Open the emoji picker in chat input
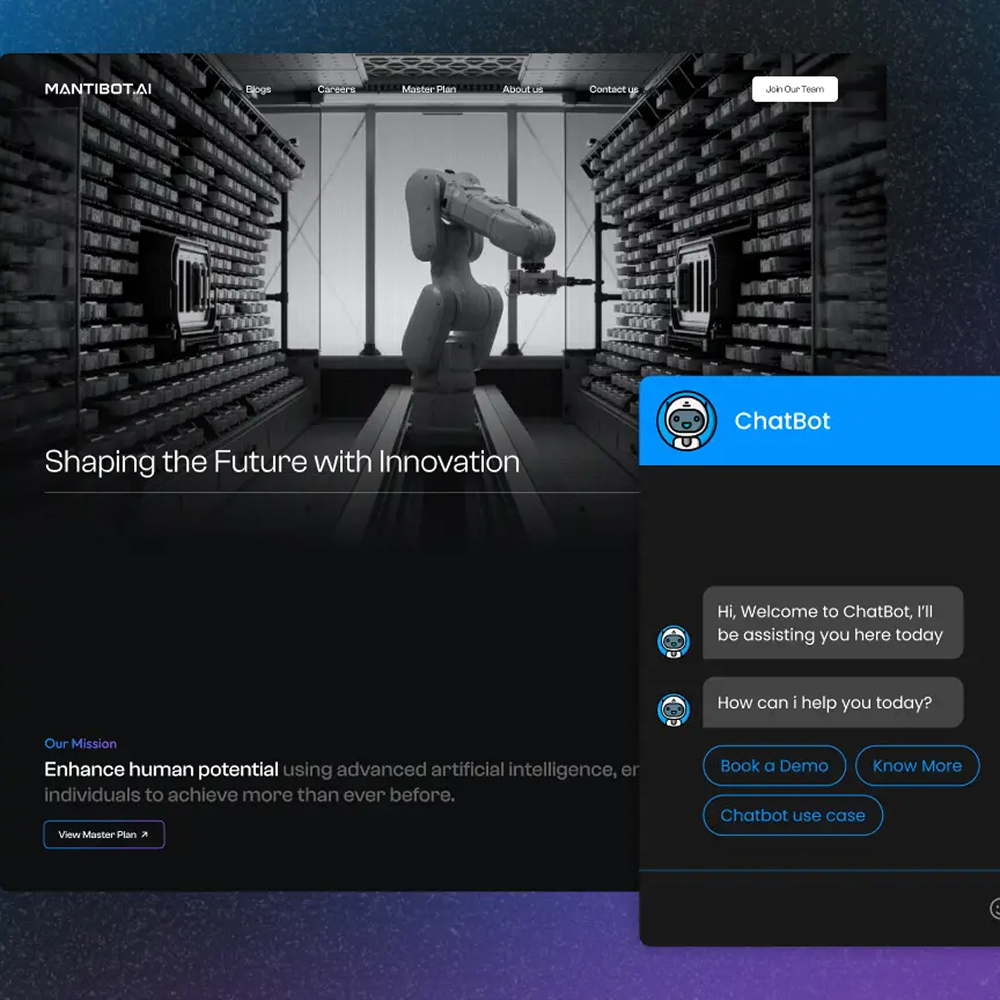Viewport: 1000px width, 1000px height. (x=995, y=908)
